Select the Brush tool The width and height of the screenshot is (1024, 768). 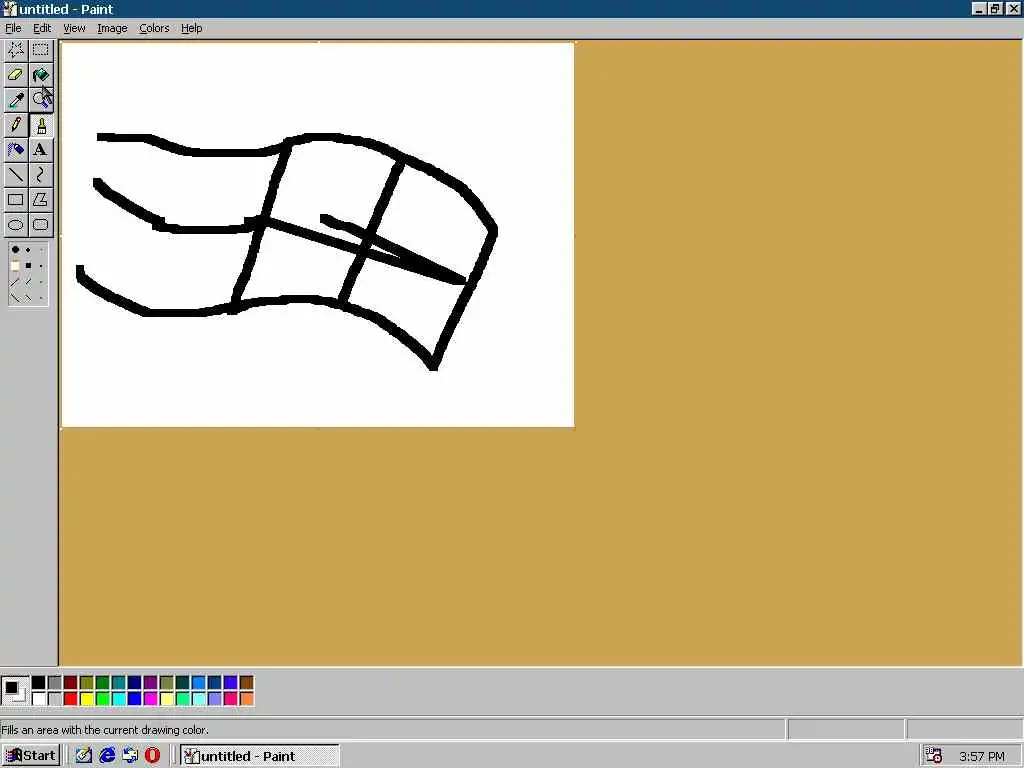point(40,125)
